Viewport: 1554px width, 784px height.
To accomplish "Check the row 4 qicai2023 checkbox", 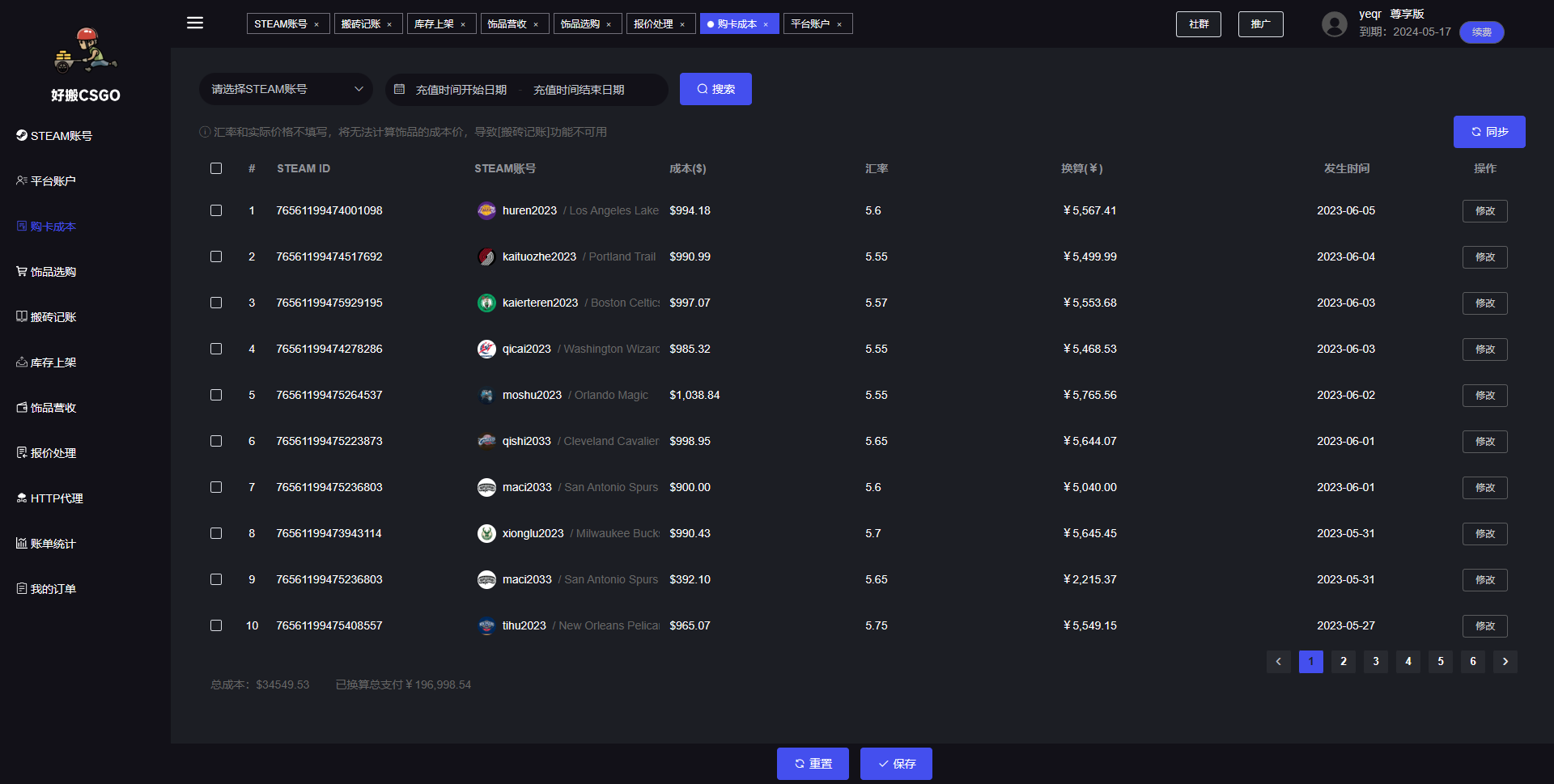I will [216, 349].
